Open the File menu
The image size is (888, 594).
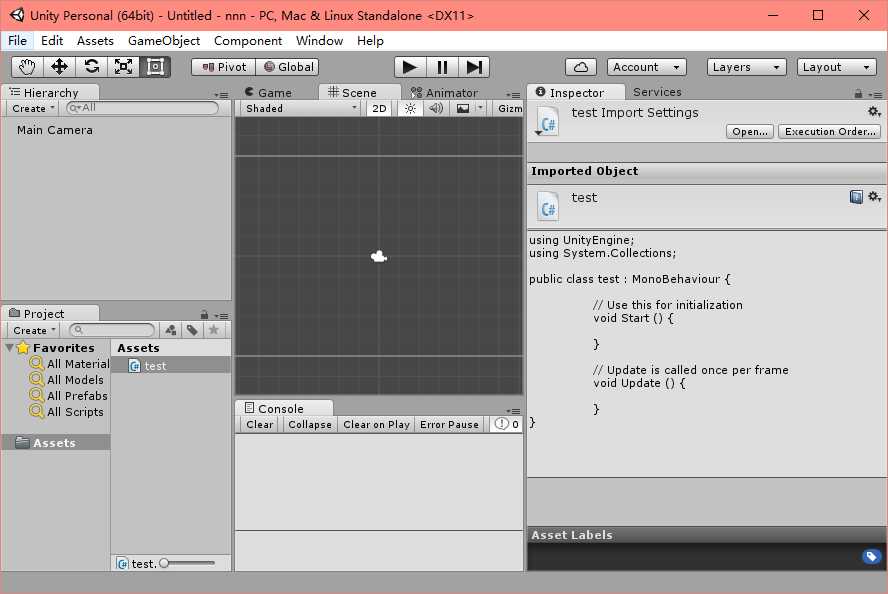tap(17, 41)
